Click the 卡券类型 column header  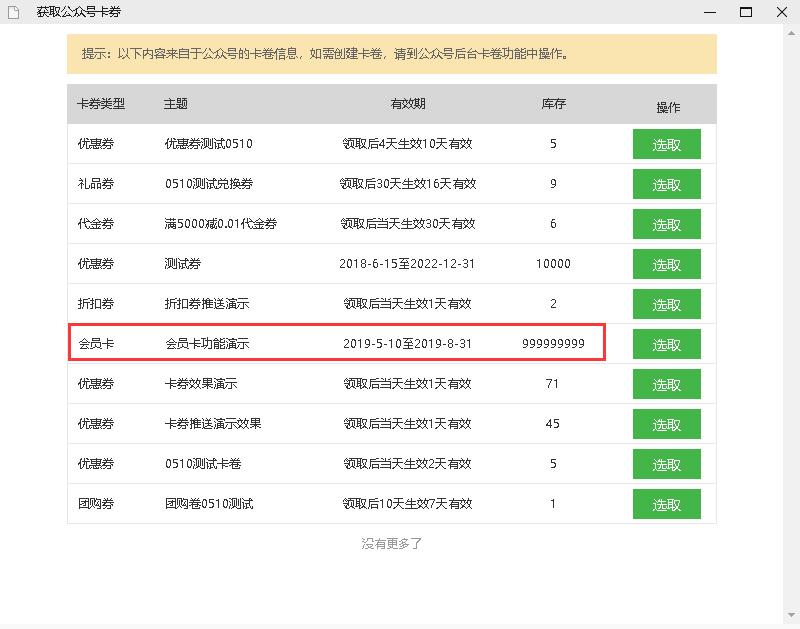101,104
